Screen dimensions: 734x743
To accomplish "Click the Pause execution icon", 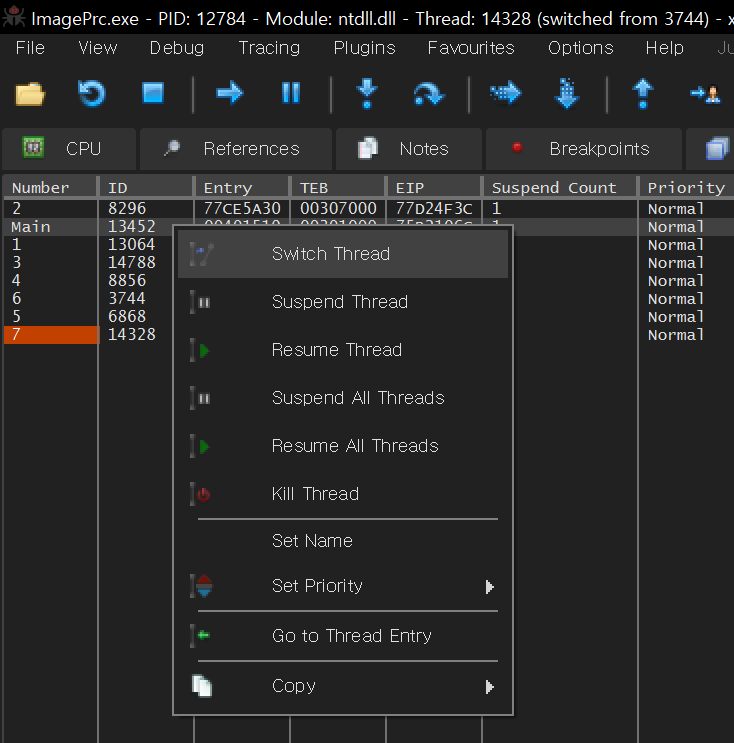I will point(291,93).
